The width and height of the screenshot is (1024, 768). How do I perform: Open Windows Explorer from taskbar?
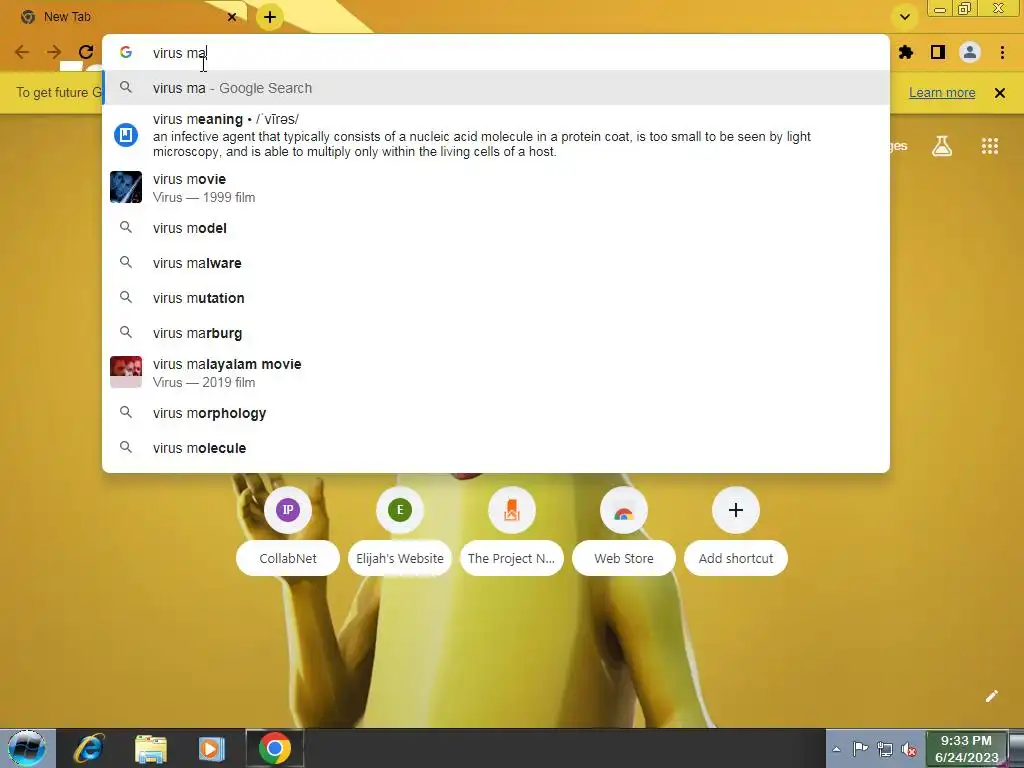point(151,748)
